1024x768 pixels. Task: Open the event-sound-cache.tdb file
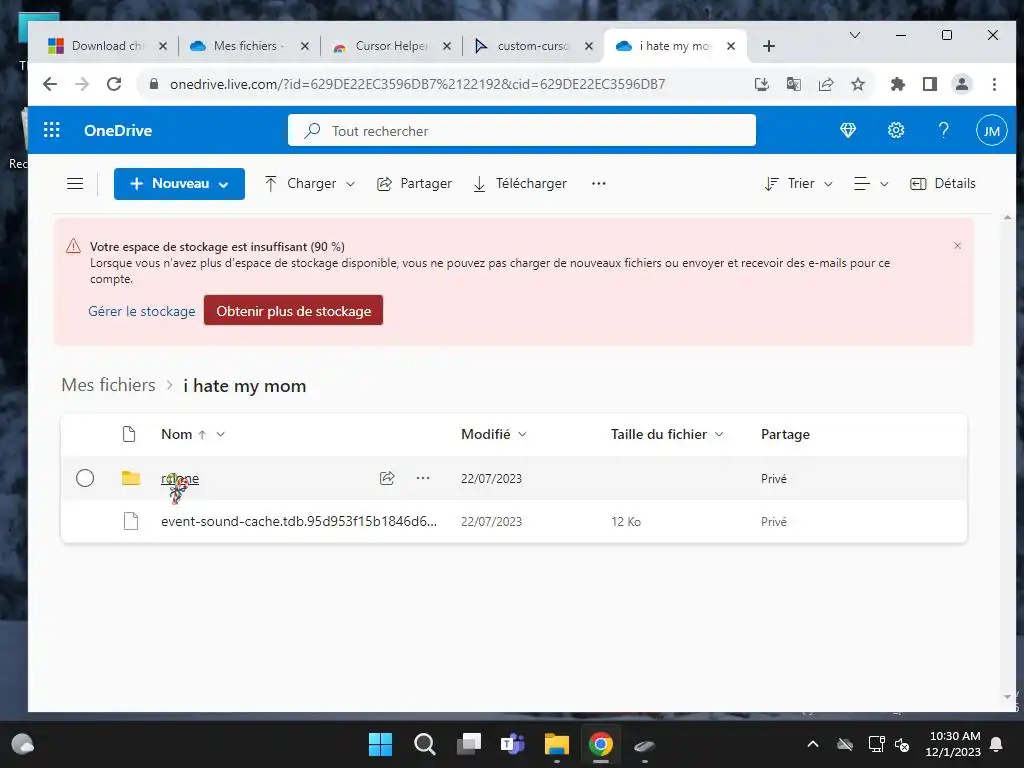pyautogui.click(x=298, y=521)
